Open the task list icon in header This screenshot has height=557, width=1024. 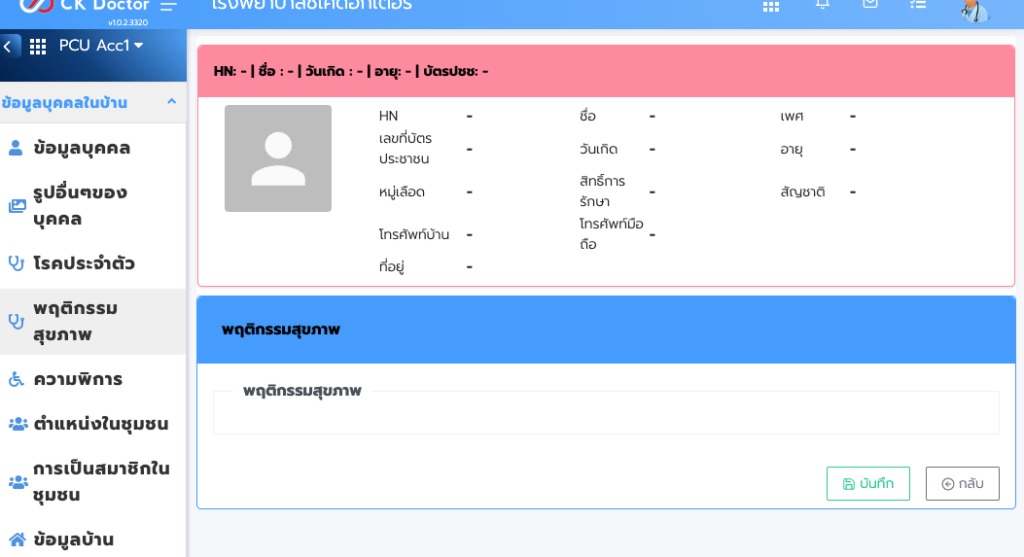coord(918,5)
